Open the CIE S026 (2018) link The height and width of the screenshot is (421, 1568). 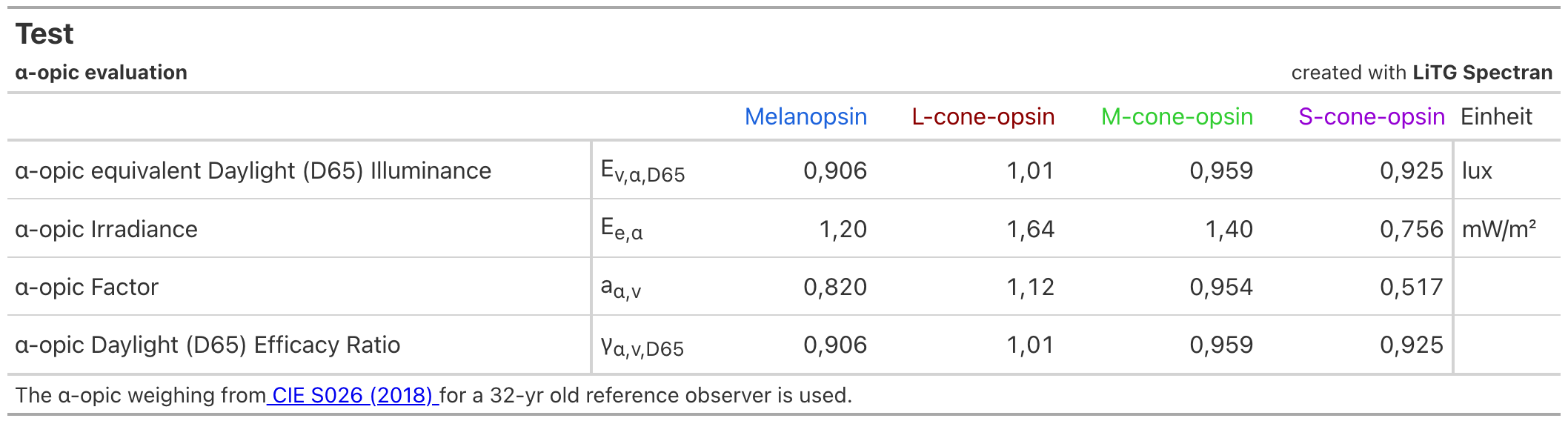pyautogui.click(x=352, y=395)
